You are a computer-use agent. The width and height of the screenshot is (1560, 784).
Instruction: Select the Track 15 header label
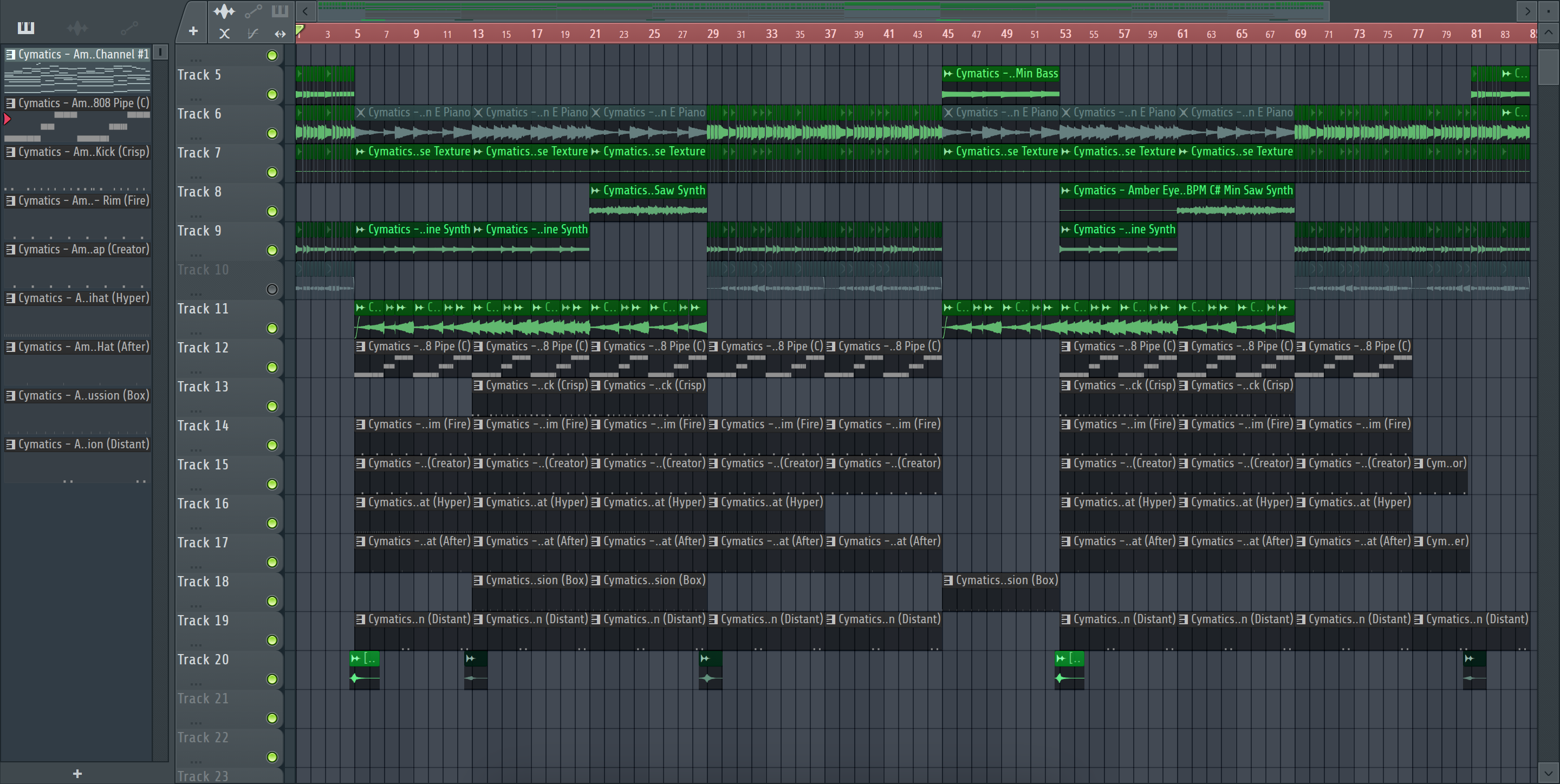coord(203,465)
